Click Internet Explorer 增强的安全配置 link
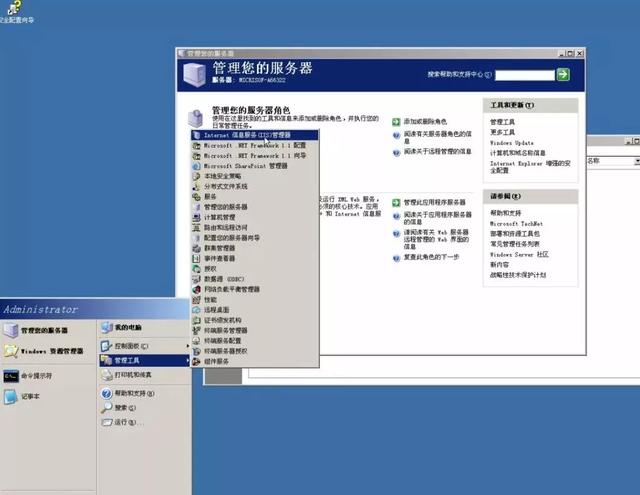This screenshot has height=495, width=640. pos(530,166)
